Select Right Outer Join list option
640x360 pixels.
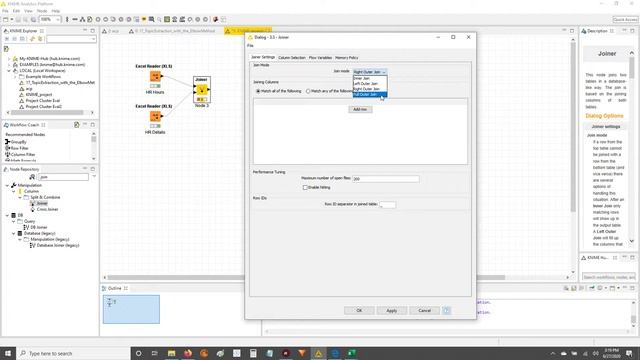coord(370,89)
